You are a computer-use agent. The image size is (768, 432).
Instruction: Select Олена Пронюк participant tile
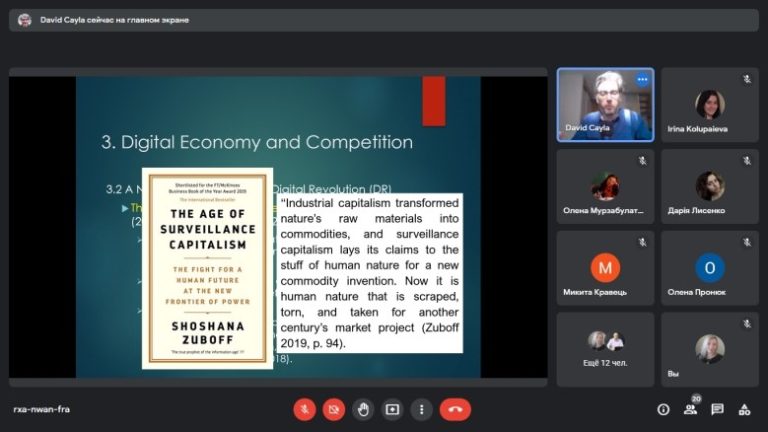710,268
